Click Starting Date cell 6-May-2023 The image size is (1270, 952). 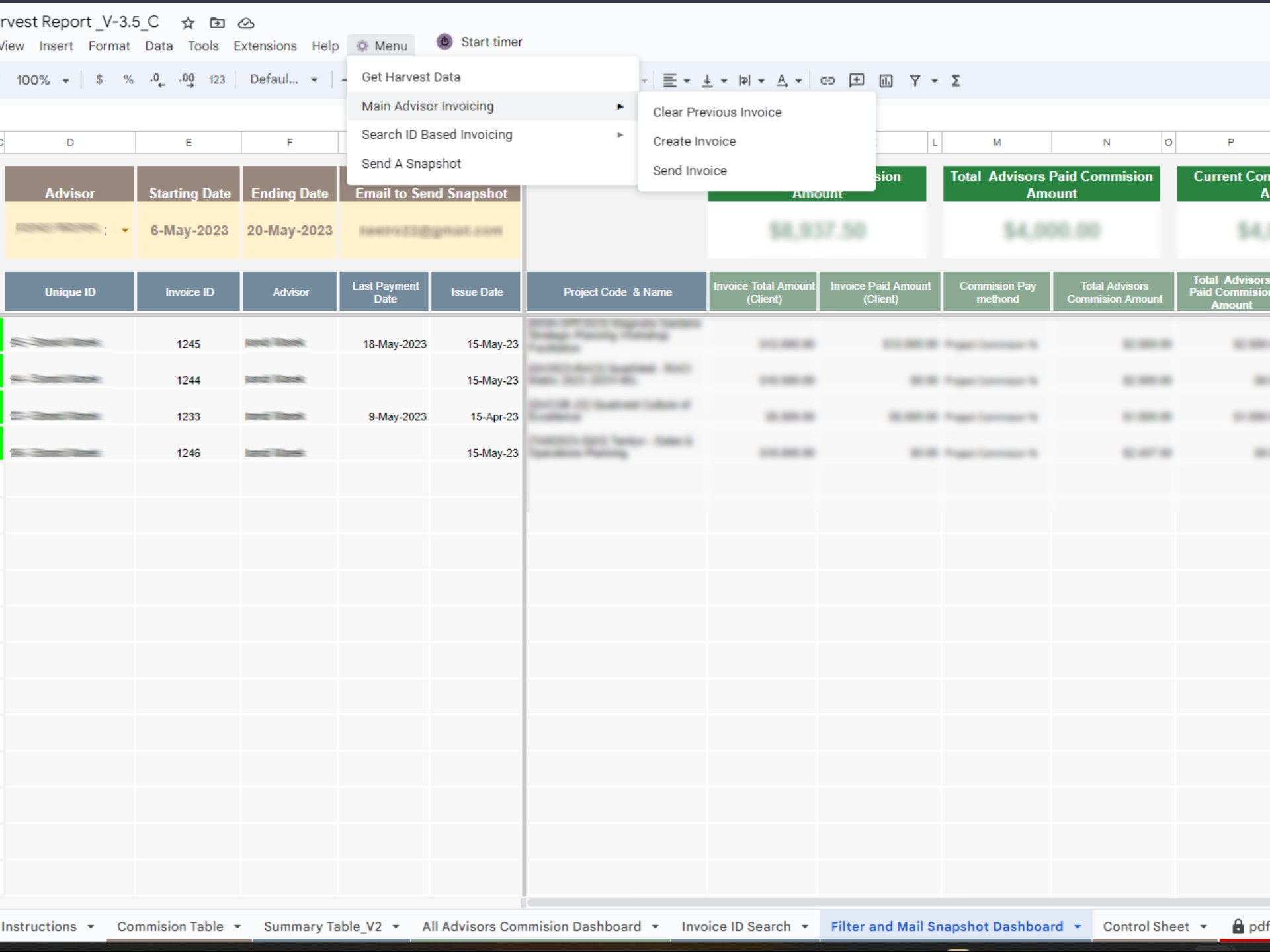189,230
